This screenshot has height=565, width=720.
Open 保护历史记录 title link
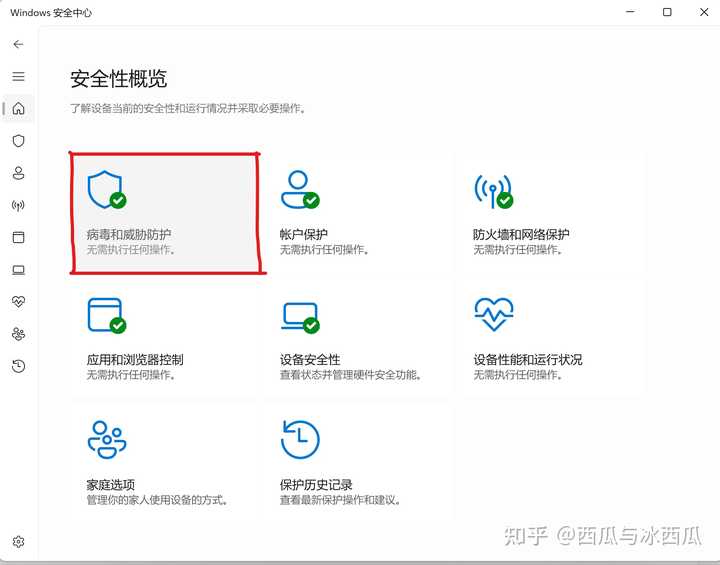coord(316,484)
